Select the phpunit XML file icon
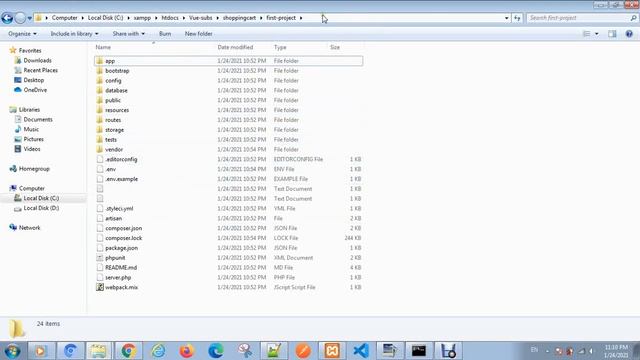The image size is (640, 360). (x=100, y=258)
